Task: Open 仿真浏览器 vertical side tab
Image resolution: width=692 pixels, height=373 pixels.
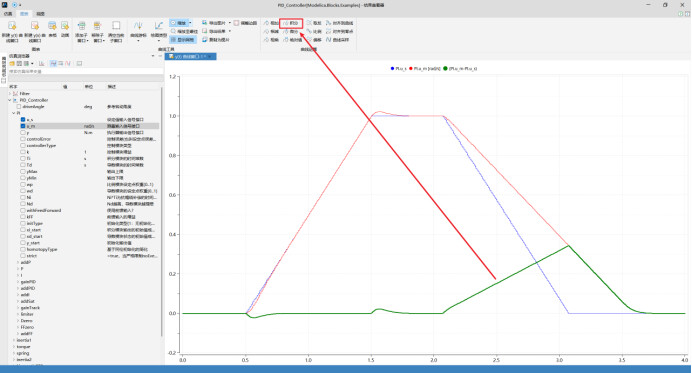Action: [4, 70]
